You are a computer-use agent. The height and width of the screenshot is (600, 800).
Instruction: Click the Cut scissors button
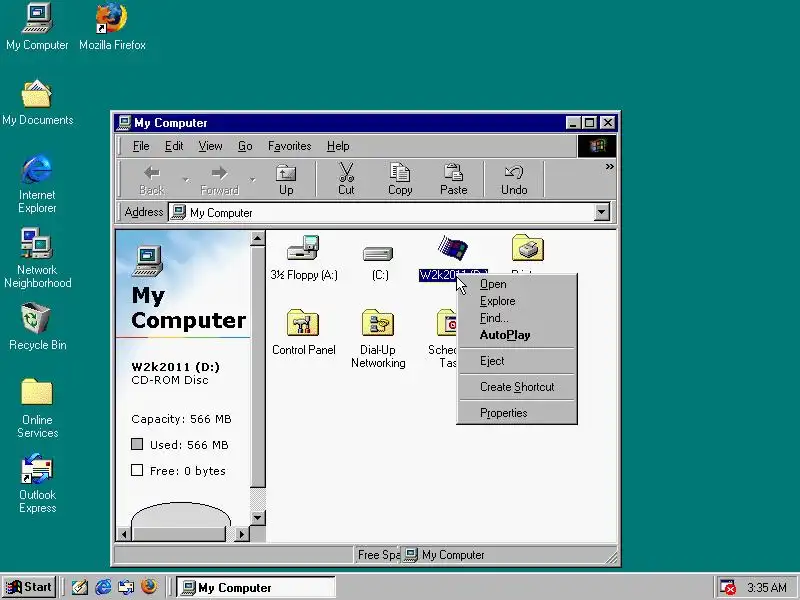(x=346, y=180)
